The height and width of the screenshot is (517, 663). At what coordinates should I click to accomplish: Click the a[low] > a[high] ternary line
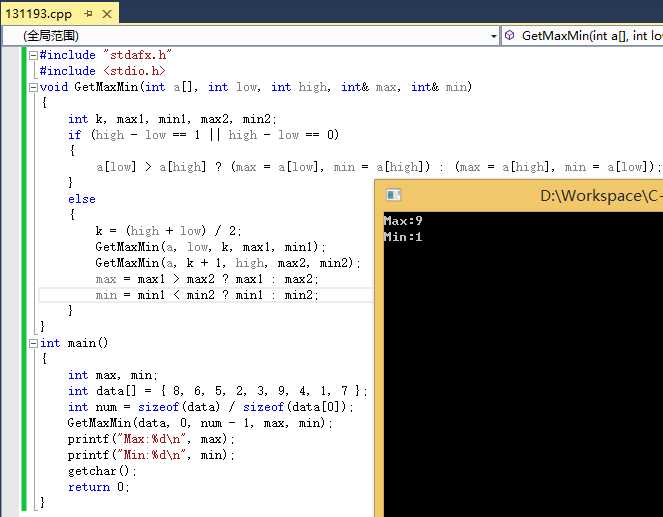click(378, 167)
